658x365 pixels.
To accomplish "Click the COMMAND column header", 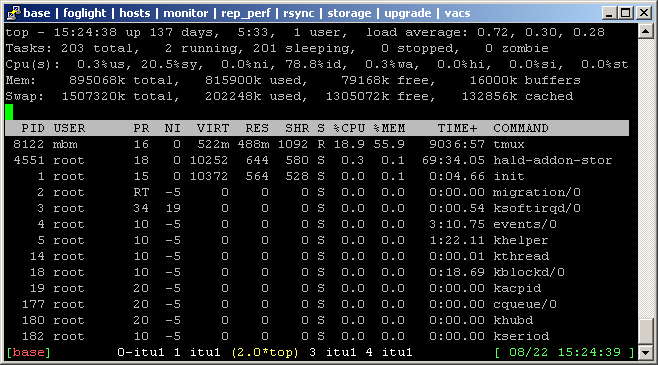I will click(521, 128).
